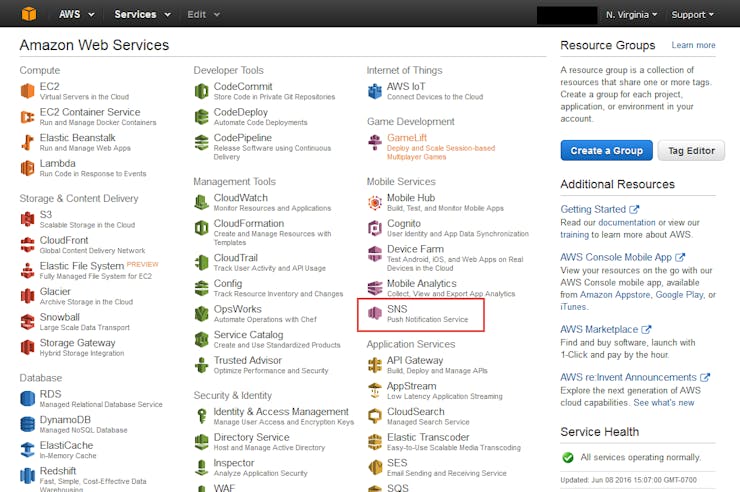
Task: Click the GameLift icon
Action: pyautogui.click(x=375, y=142)
